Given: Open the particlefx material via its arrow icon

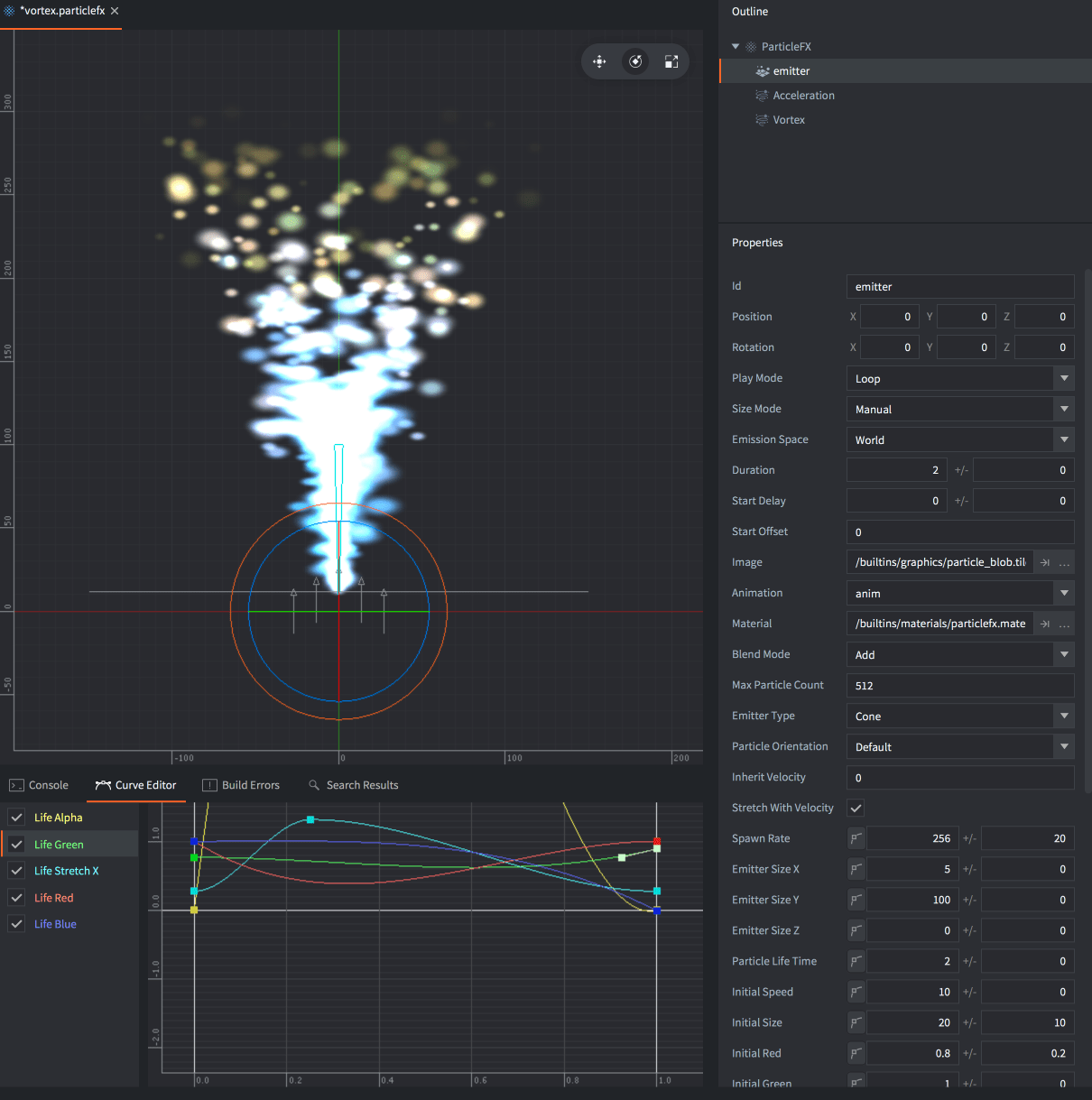Looking at the screenshot, I should pos(1044,624).
